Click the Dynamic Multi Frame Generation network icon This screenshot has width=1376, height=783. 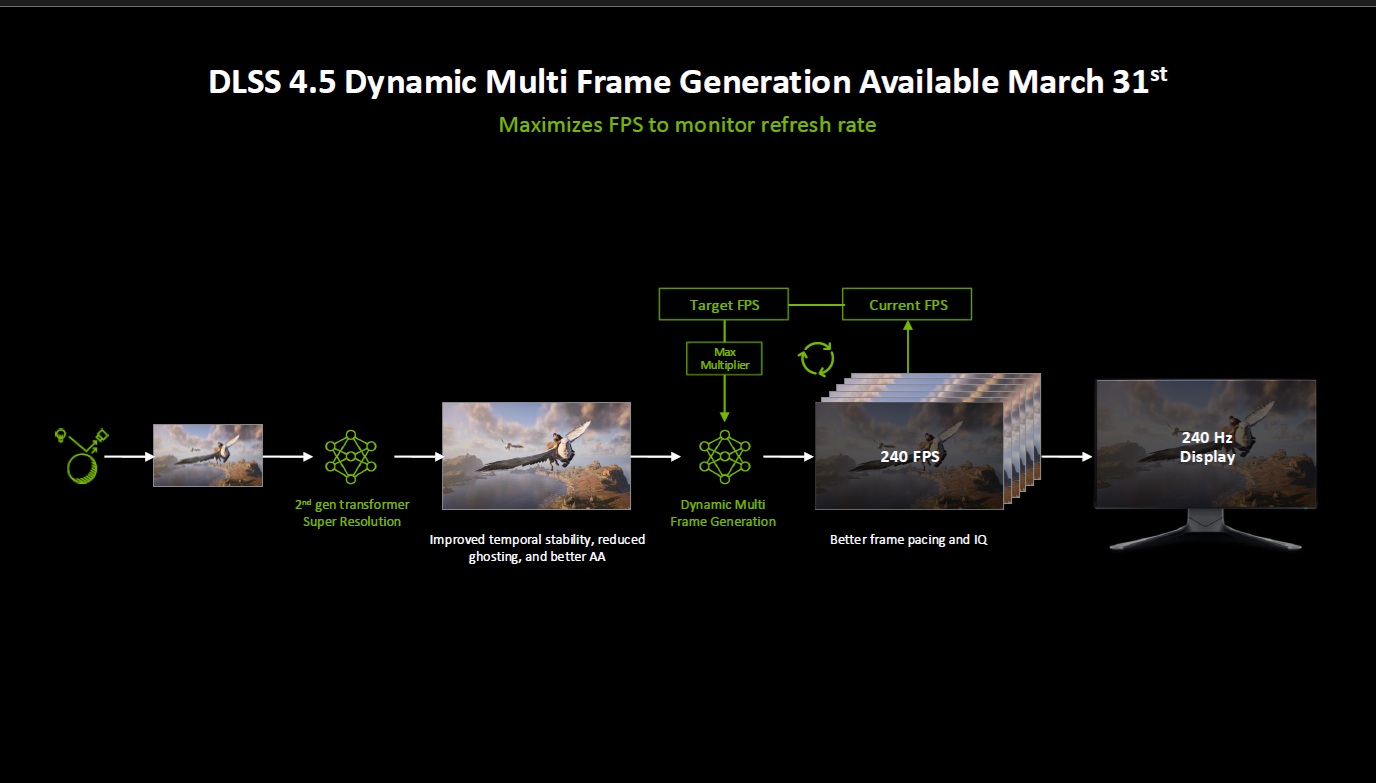(723, 456)
